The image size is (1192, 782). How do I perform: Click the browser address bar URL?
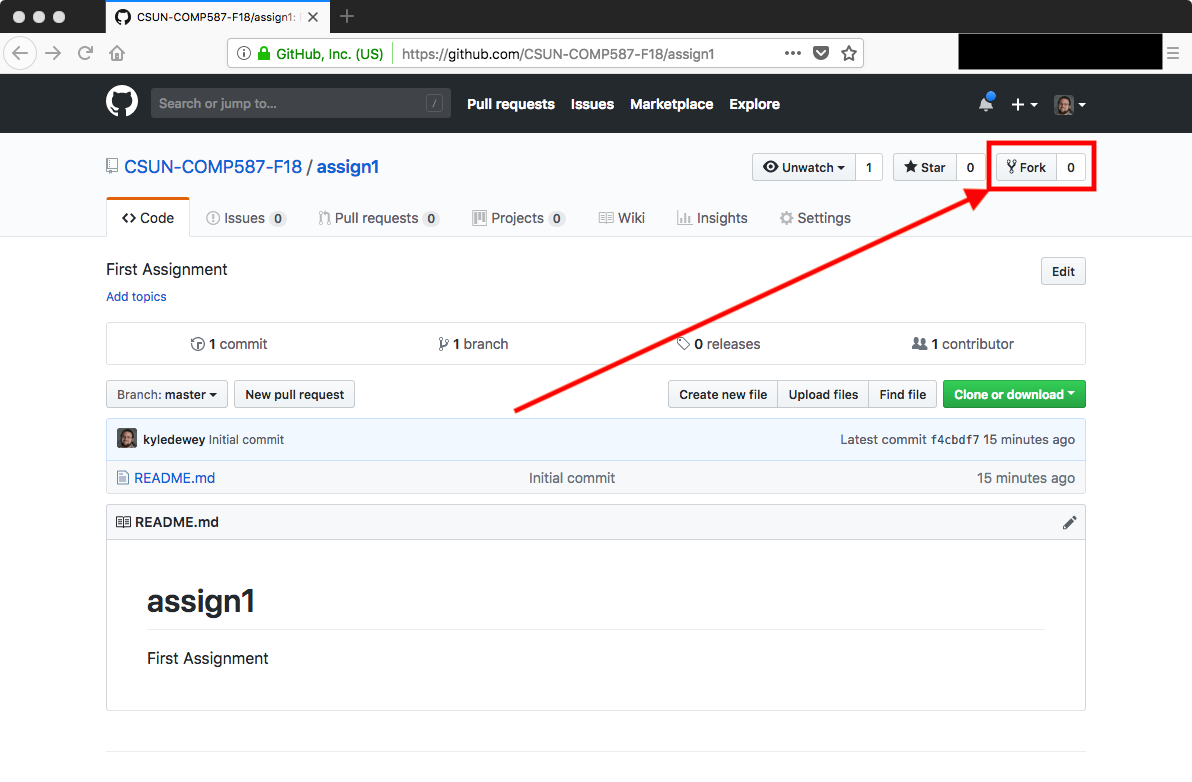coord(558,54)
